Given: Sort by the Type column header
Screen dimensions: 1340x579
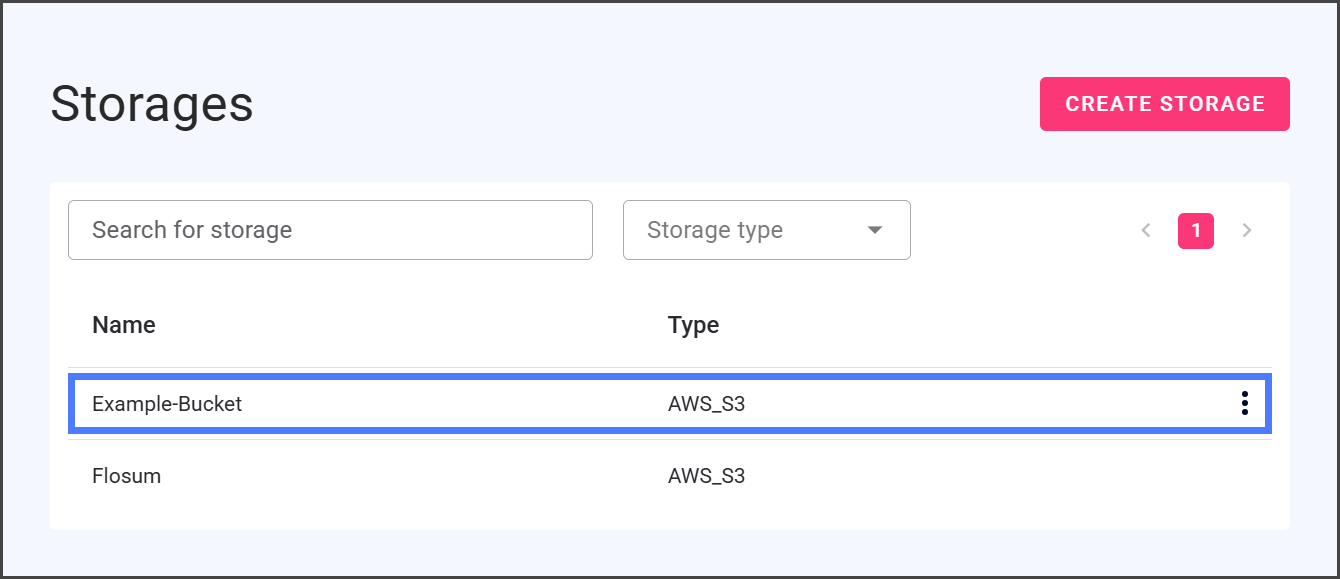Looking at the screenshot, I should [693, 325].
